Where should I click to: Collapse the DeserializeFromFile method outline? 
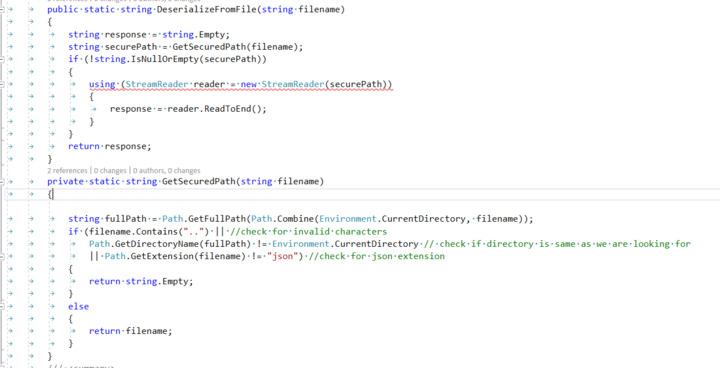(x=2, y=10)
